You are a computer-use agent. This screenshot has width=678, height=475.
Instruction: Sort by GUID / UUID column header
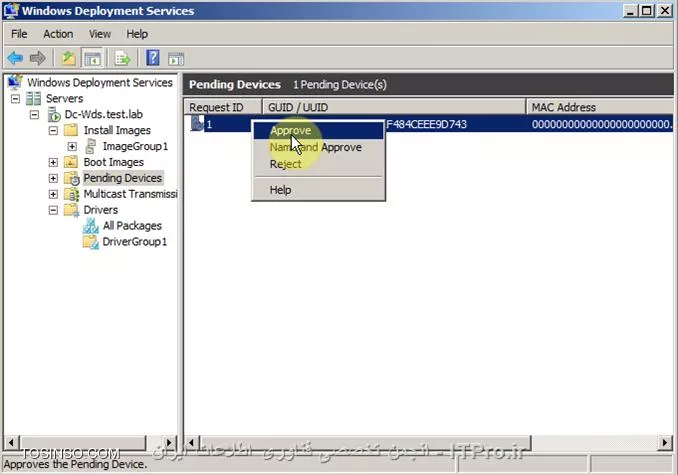click(x=394, y=107)
